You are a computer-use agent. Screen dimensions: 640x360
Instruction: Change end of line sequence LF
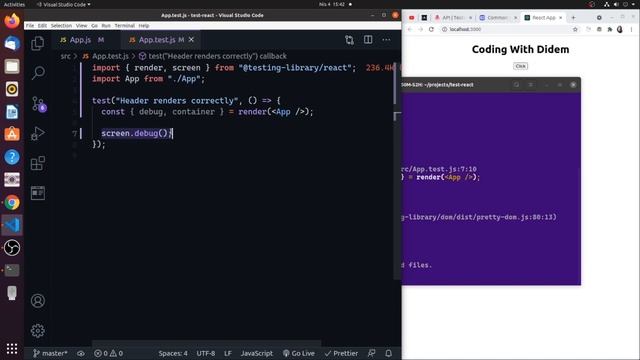coord(228,353)
